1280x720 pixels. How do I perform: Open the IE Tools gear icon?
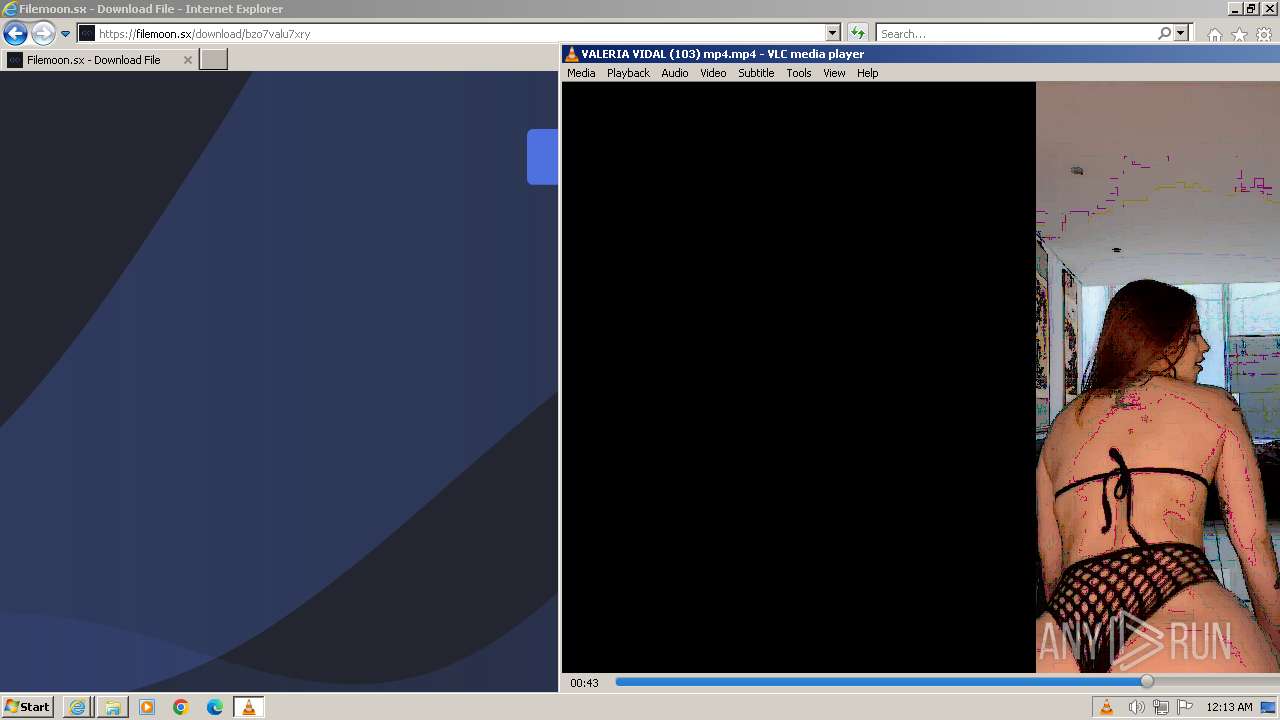coord(1264,35)
